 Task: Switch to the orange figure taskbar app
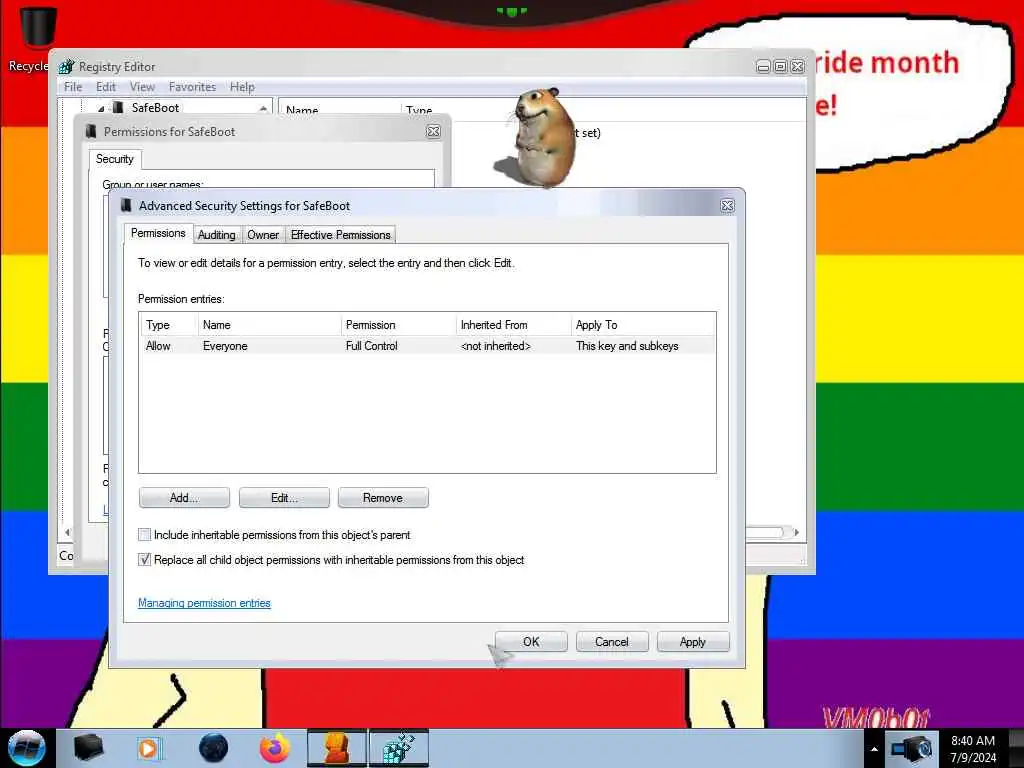coord(337,748)
